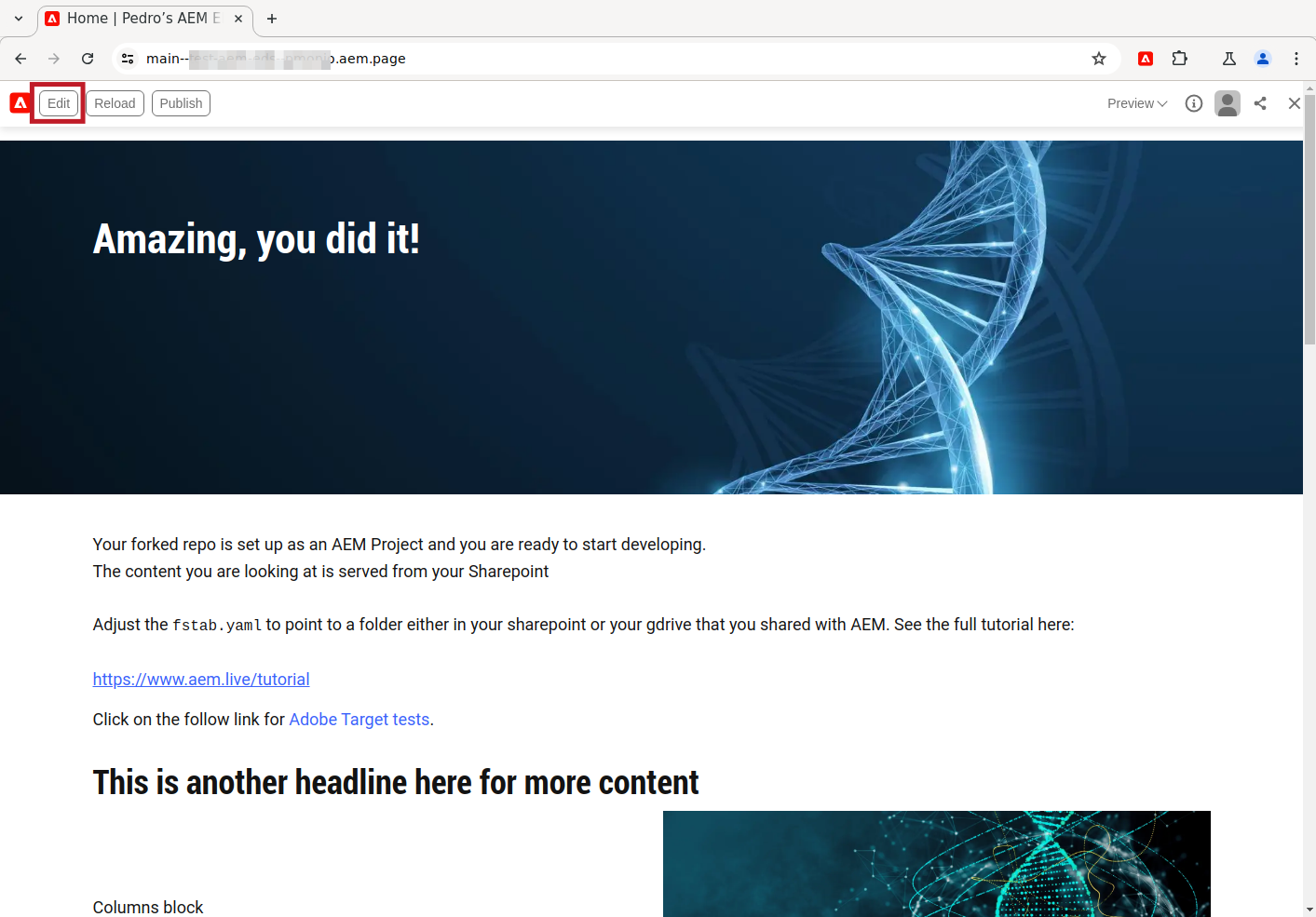Open a new browser tab

(272, 19)
